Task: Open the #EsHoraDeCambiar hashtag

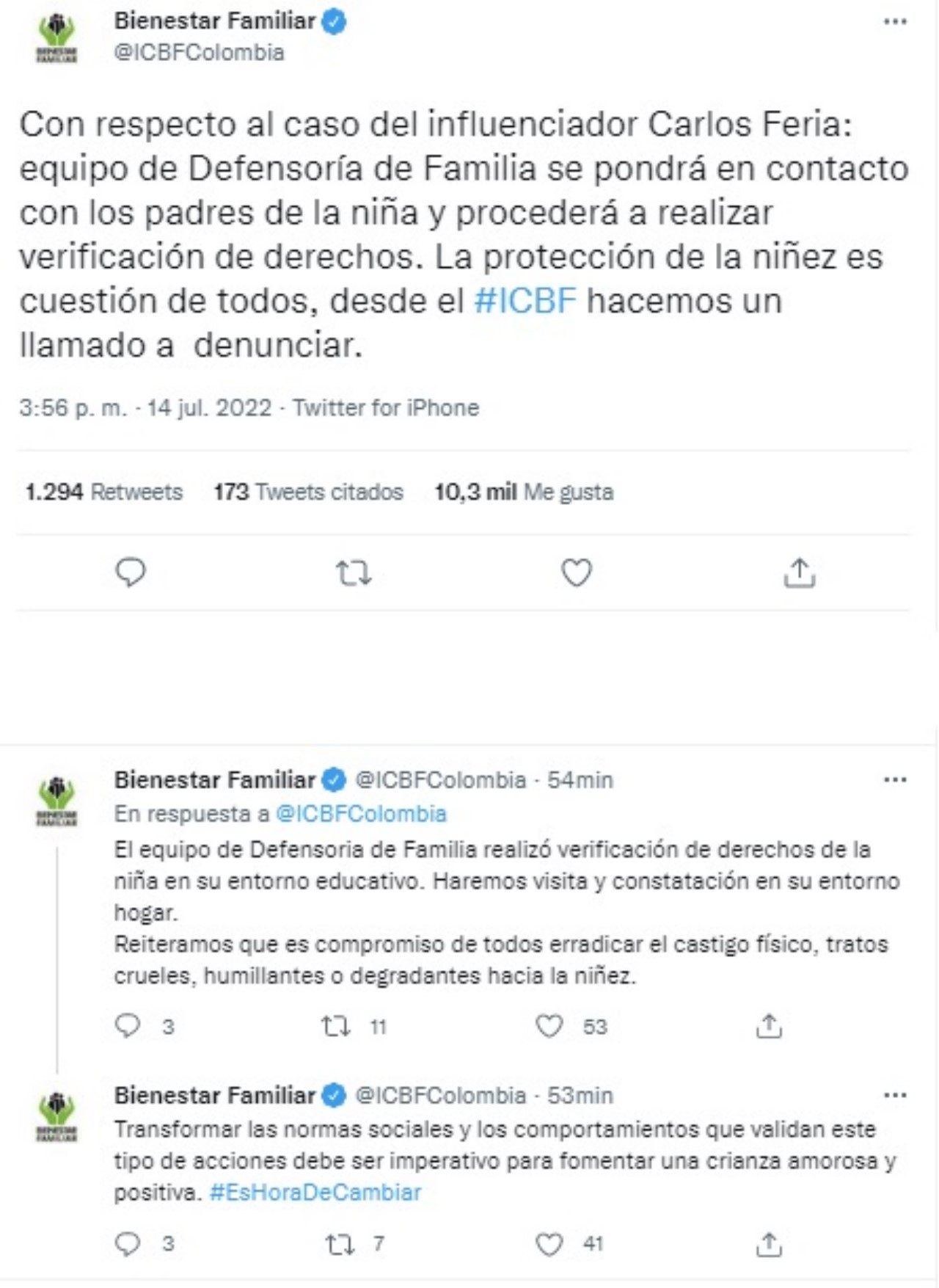Action: click(x=315, y=1193)
